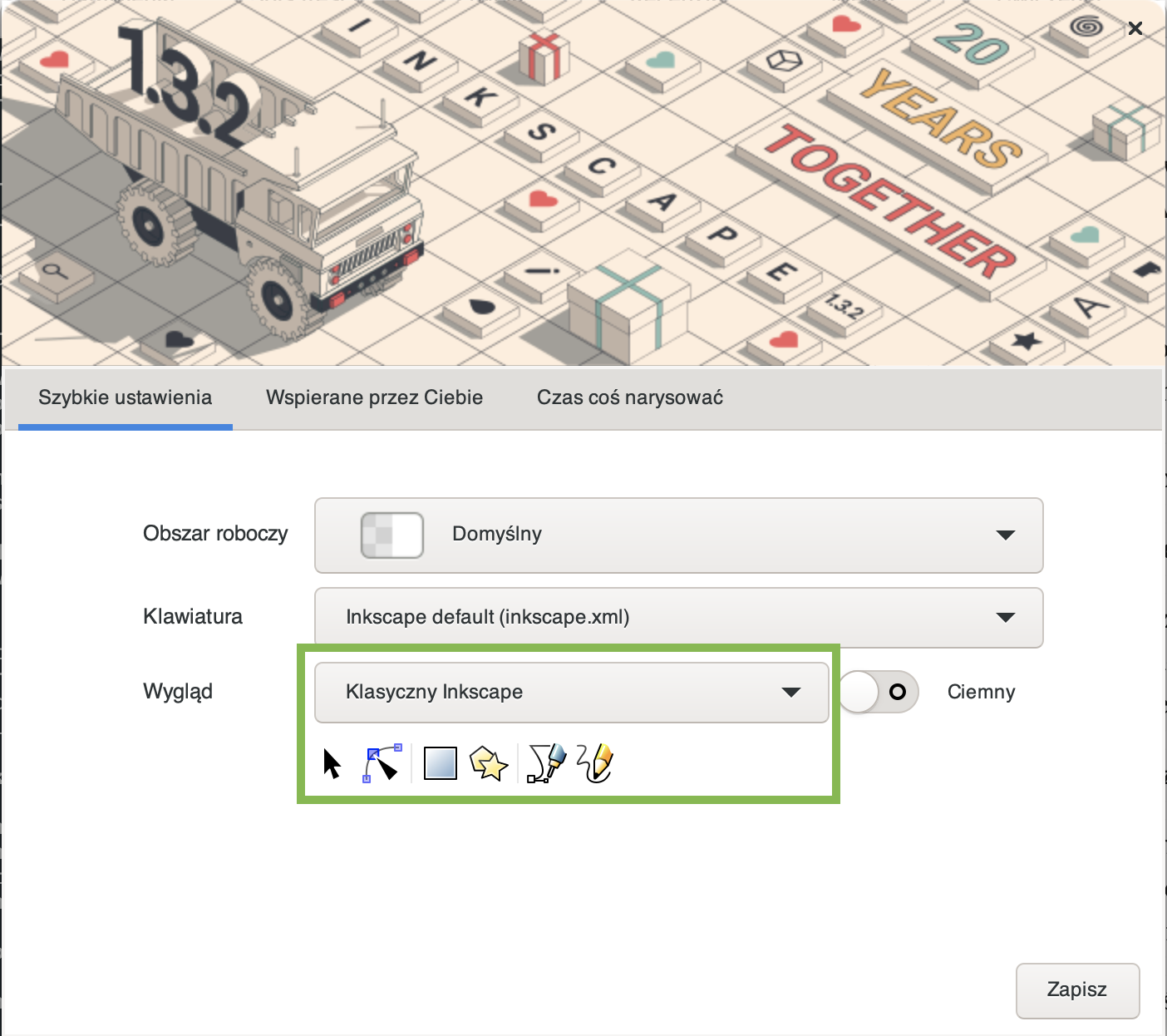Screen dimensions: 1167x1036
Task: Click the node editing tool icon
Action: pos(382,763)
